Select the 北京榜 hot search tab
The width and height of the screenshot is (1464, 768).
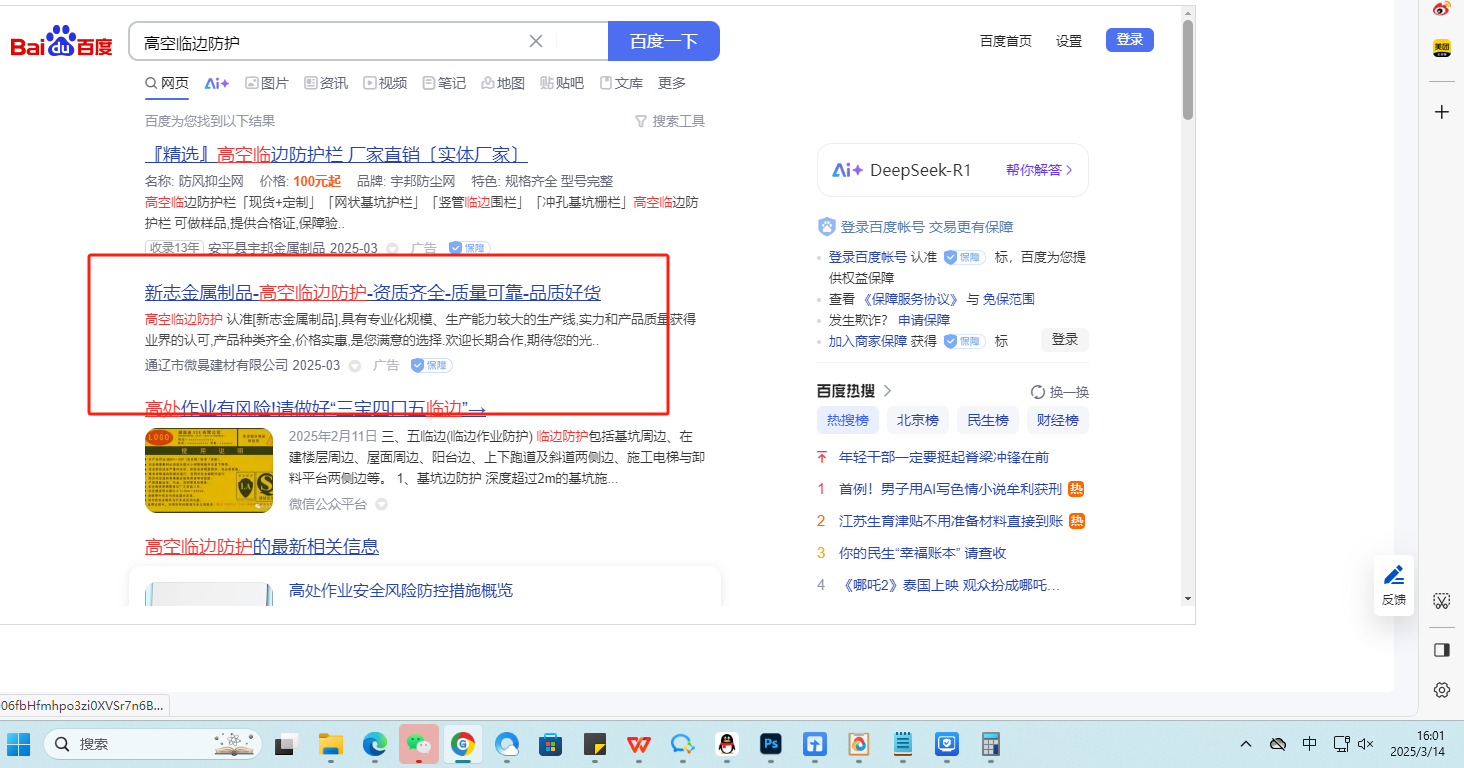point(917,420)
